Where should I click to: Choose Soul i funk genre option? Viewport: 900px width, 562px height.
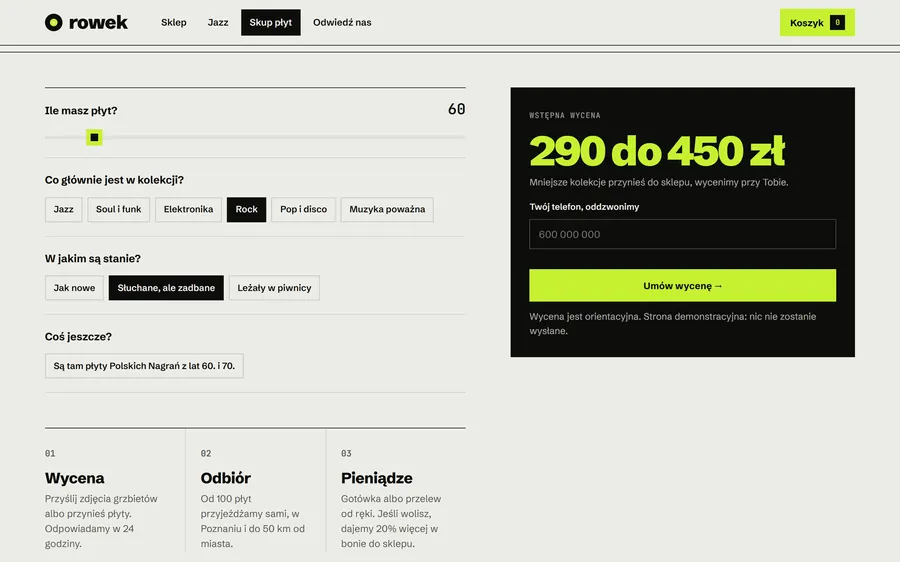118,210
